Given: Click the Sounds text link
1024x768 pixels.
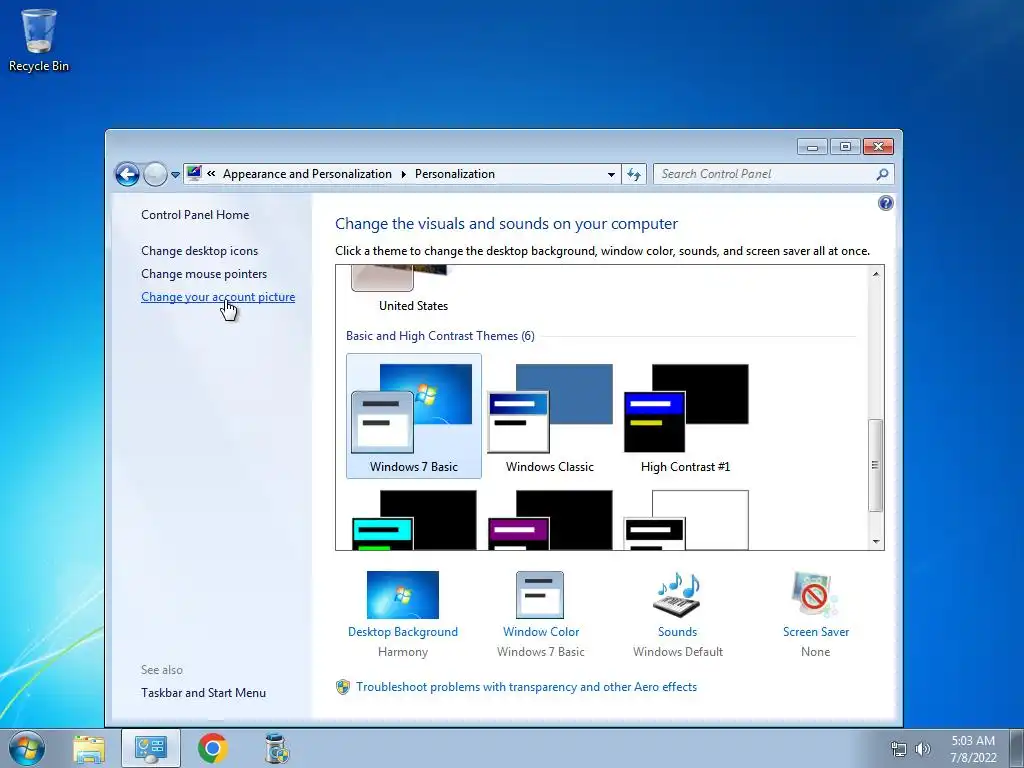Looking at the screenshot, I should click(677, 632).
